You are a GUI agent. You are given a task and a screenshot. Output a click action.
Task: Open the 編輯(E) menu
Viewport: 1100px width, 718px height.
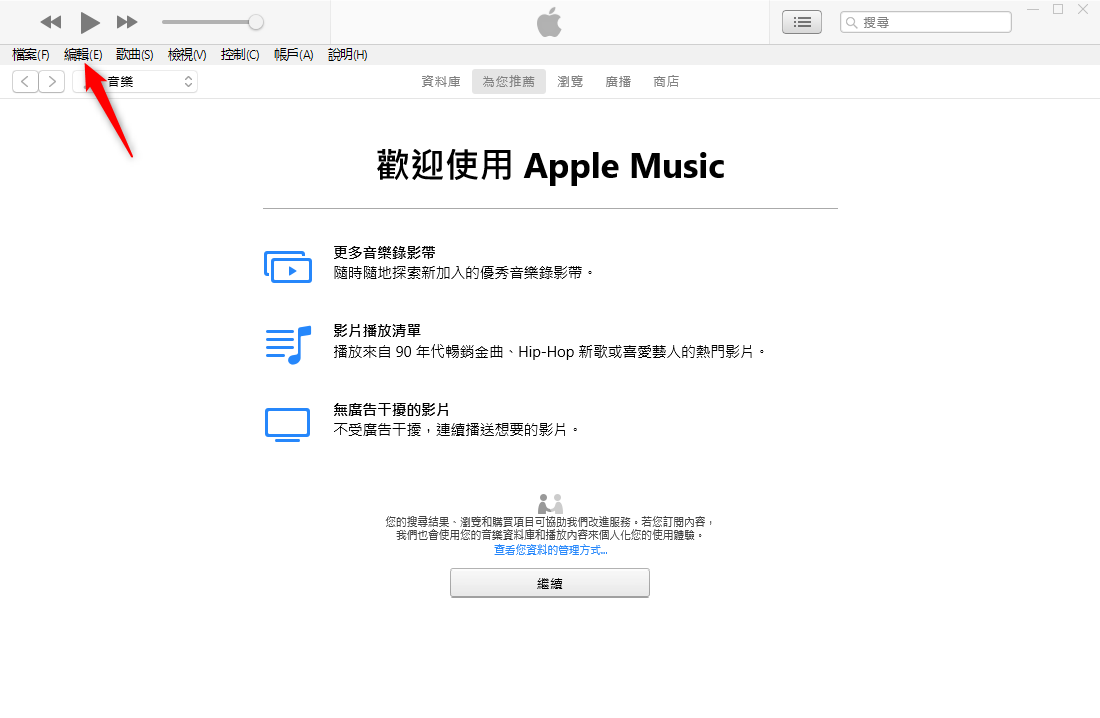coord(83,55)
